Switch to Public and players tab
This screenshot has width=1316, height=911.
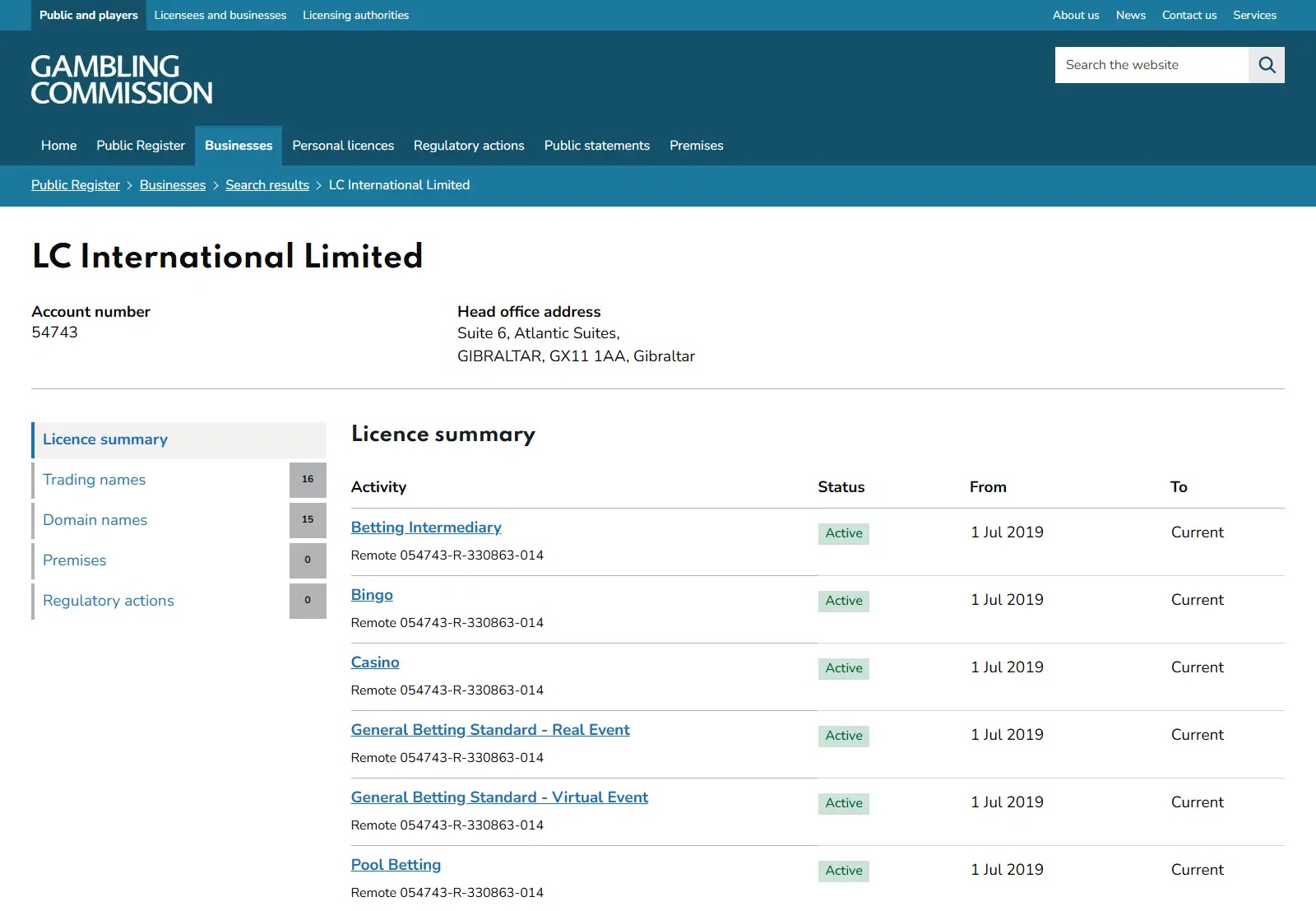coord(89,15)
